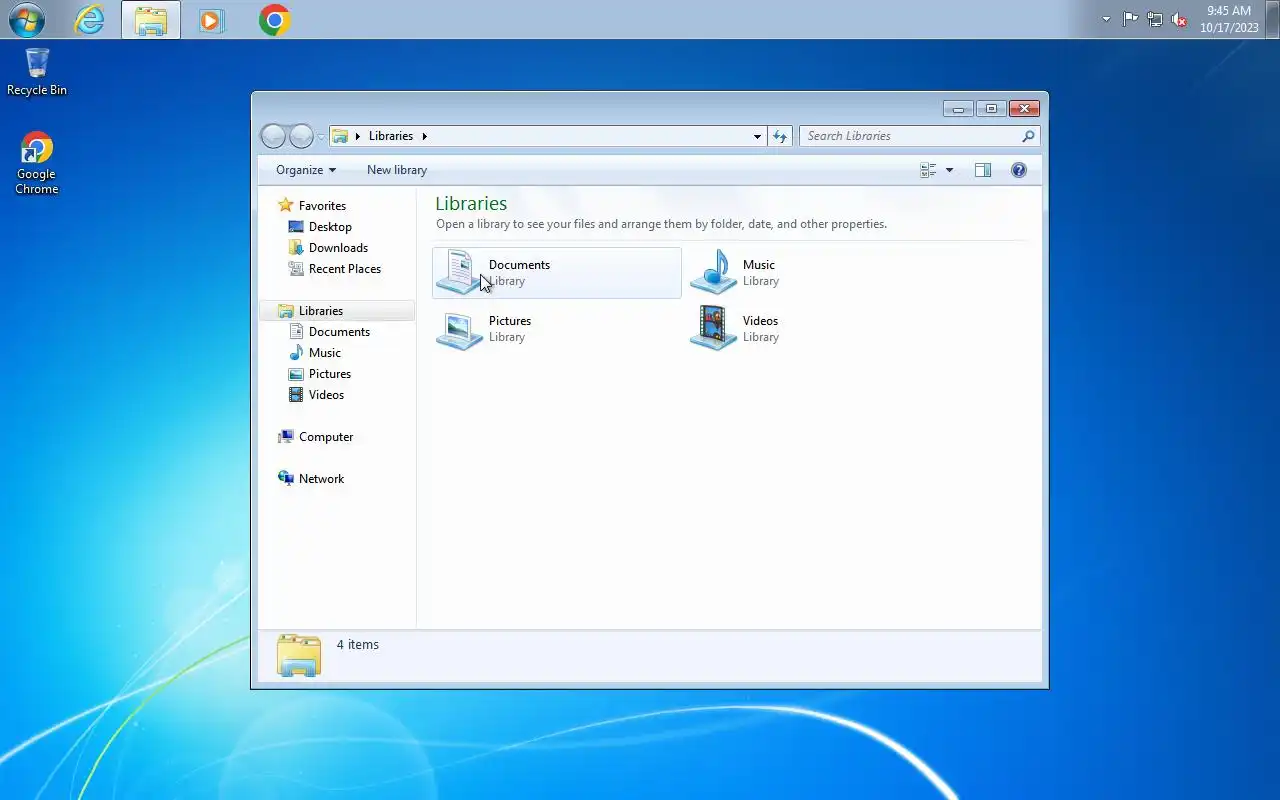Click the volume icon in system tray

1179,20
